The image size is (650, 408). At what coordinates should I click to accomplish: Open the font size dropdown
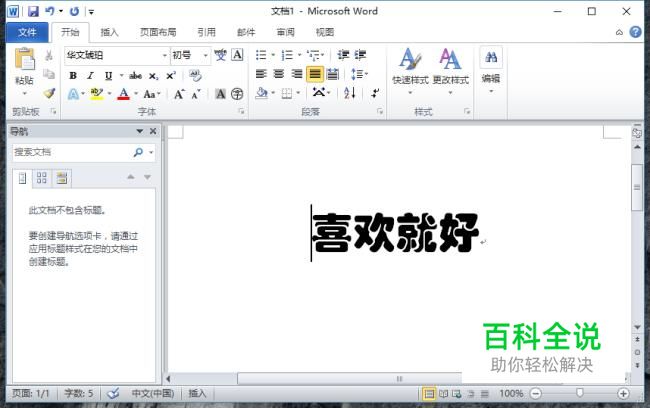205,55
